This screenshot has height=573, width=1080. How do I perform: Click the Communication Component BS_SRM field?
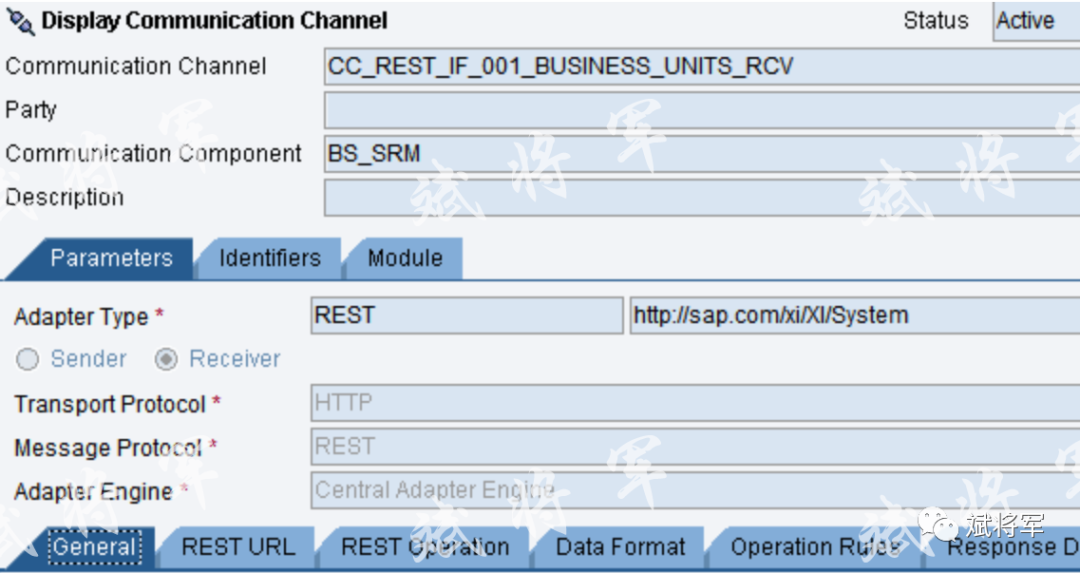[x=702, y=154]
